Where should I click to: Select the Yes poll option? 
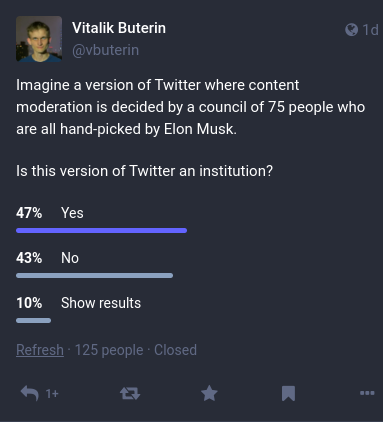click(72, 213)
